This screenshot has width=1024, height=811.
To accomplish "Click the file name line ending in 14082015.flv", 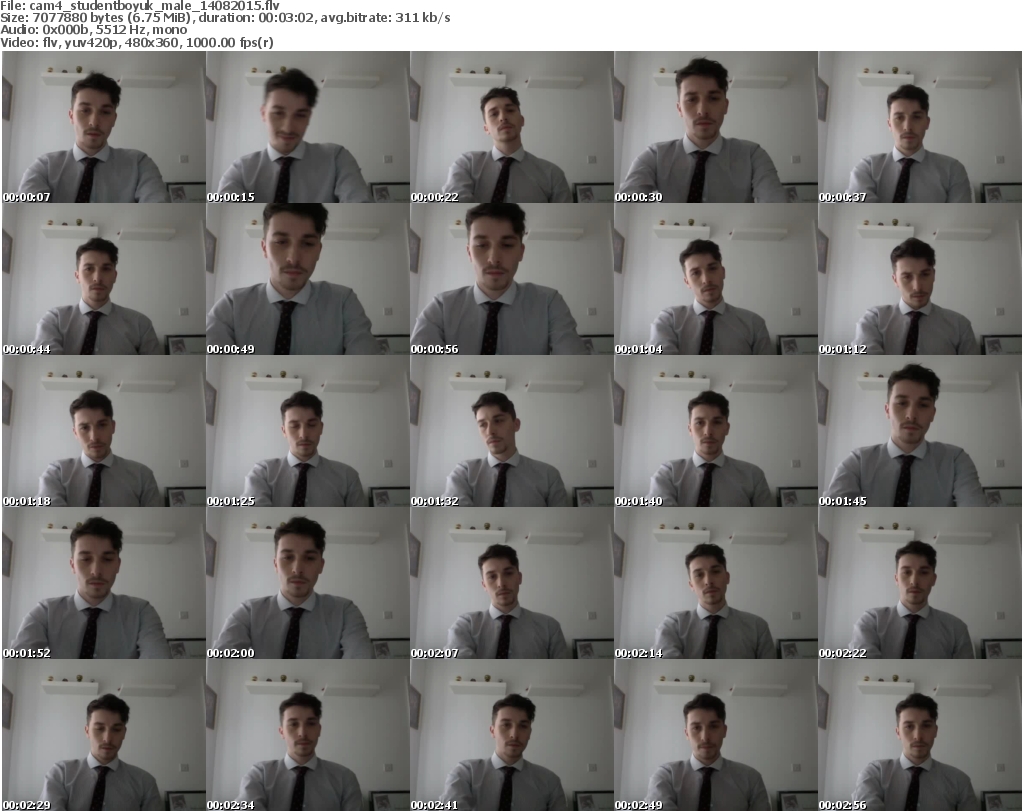I will pyautogui.click(x=140, y=6).
